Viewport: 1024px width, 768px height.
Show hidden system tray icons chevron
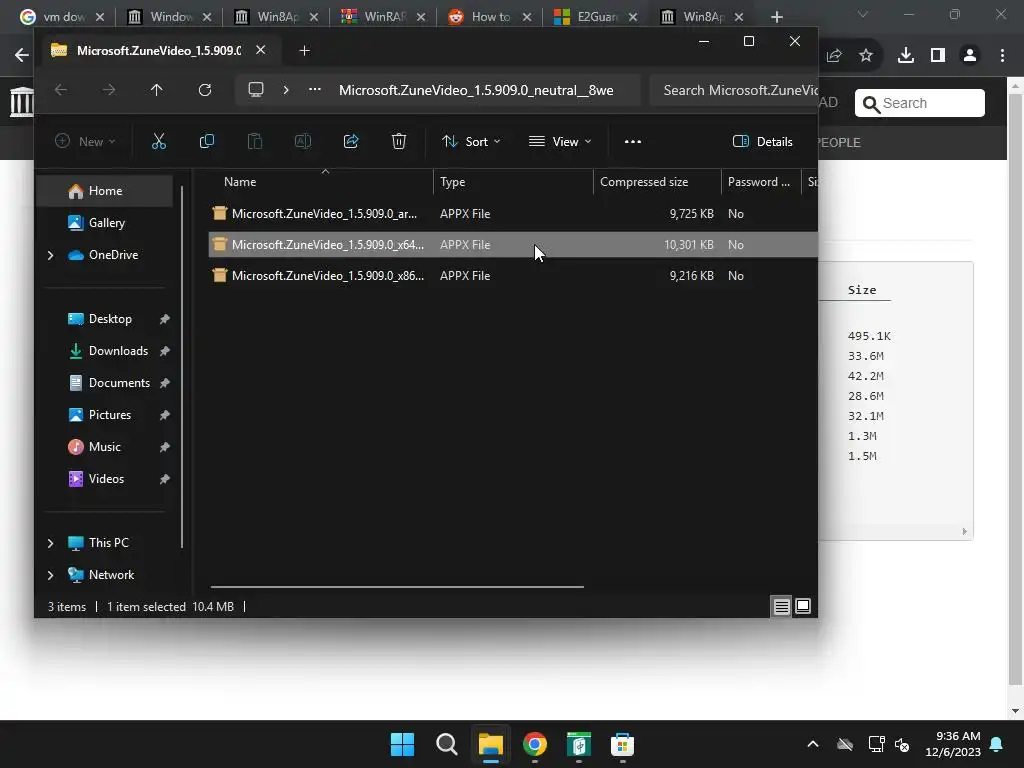[x=813, y=744]
